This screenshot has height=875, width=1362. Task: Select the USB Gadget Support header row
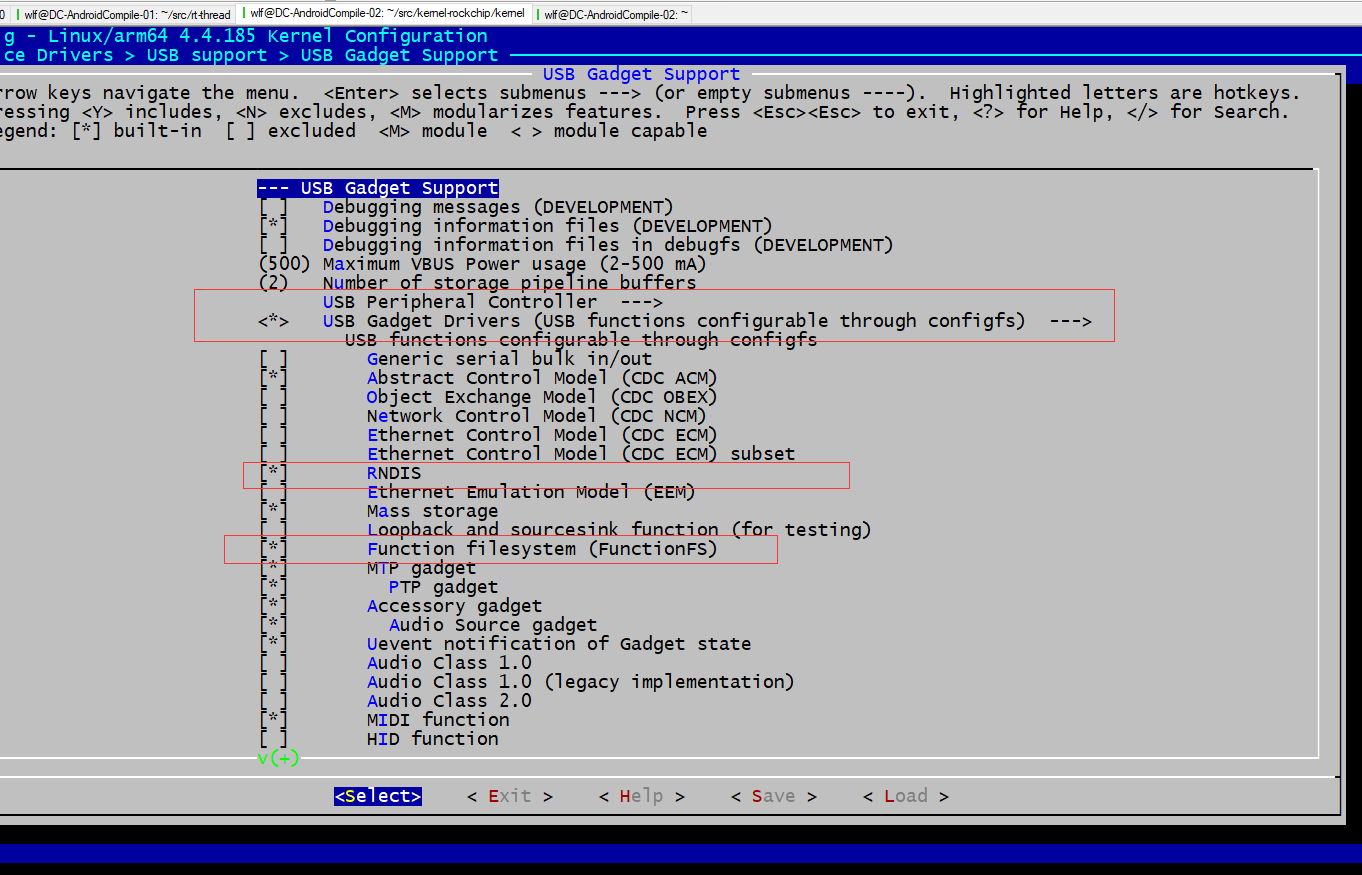tap(378, 188)
